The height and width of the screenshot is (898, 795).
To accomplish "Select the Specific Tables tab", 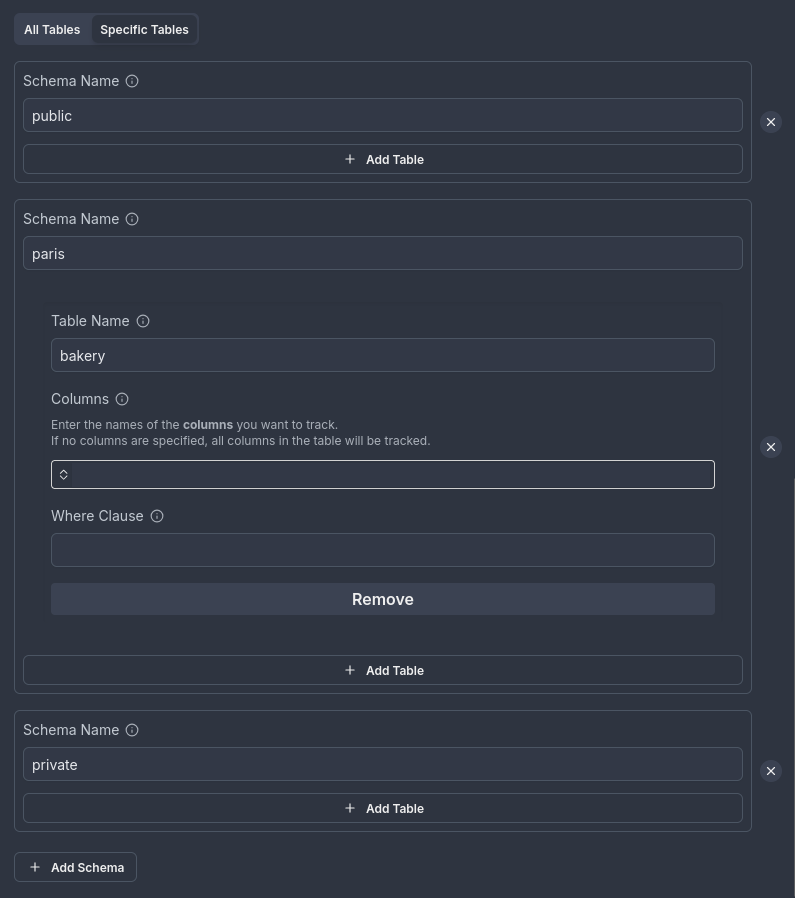I will [x=144, y=29].
